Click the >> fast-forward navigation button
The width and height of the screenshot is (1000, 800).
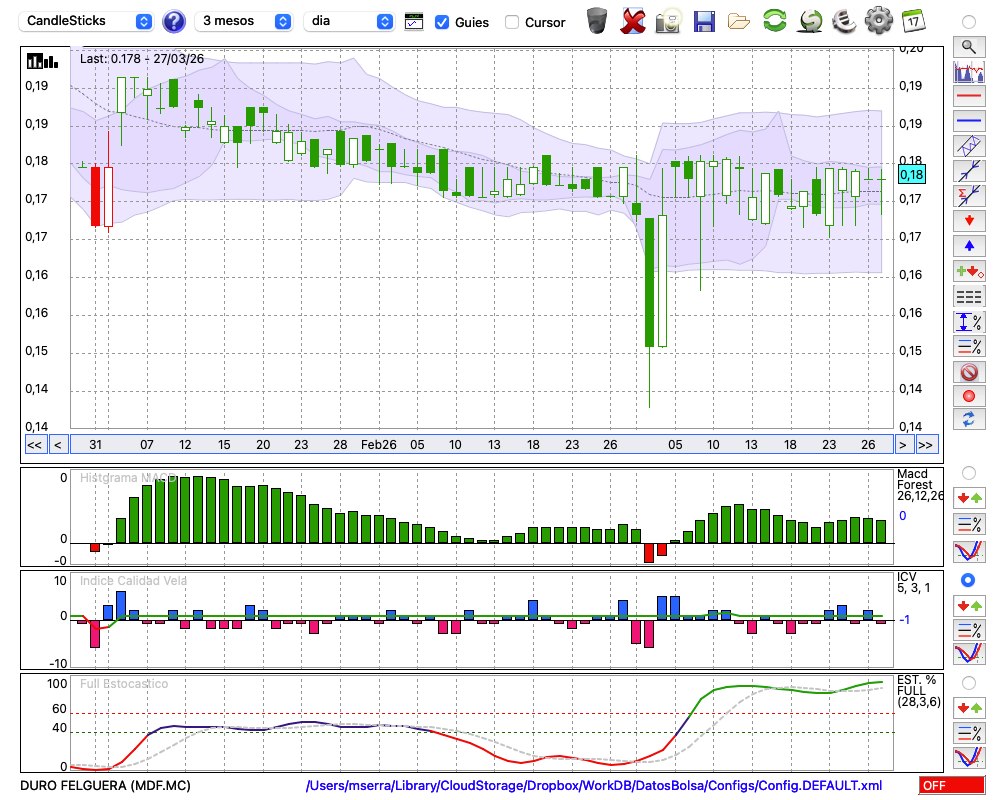tap(926, 445)
